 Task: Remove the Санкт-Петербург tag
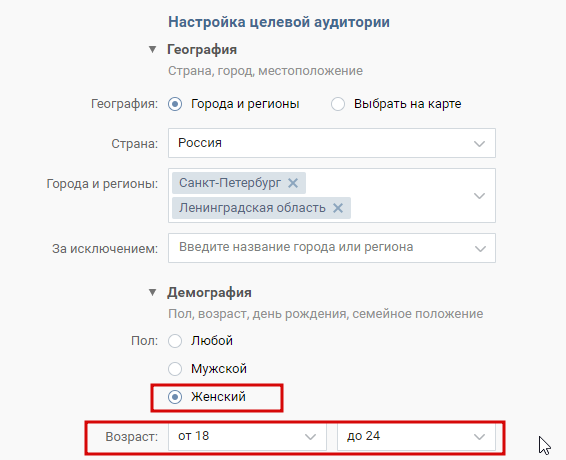point(293,183)
